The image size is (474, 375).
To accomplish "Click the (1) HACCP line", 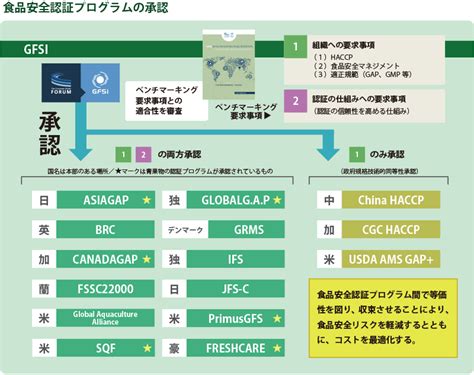I will (333, 57).
